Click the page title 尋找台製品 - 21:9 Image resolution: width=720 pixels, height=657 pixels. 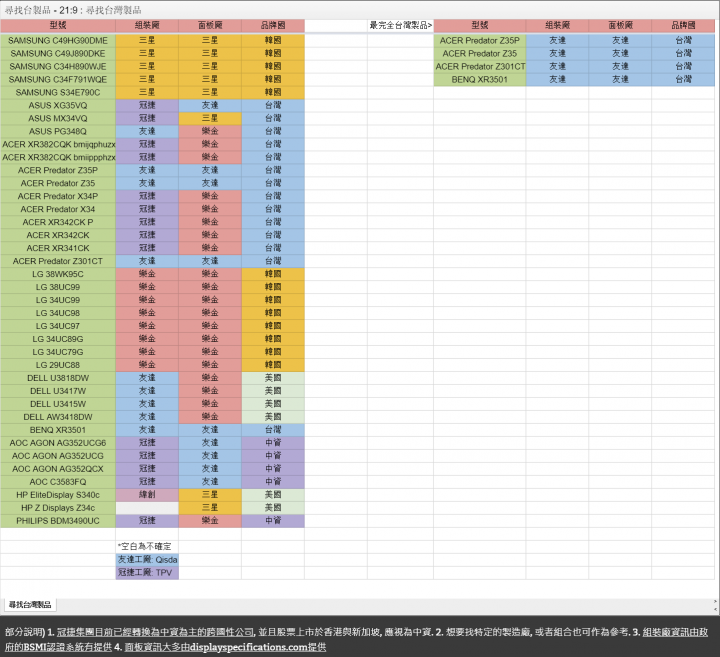pyautogui.click(x=73, y=10)
